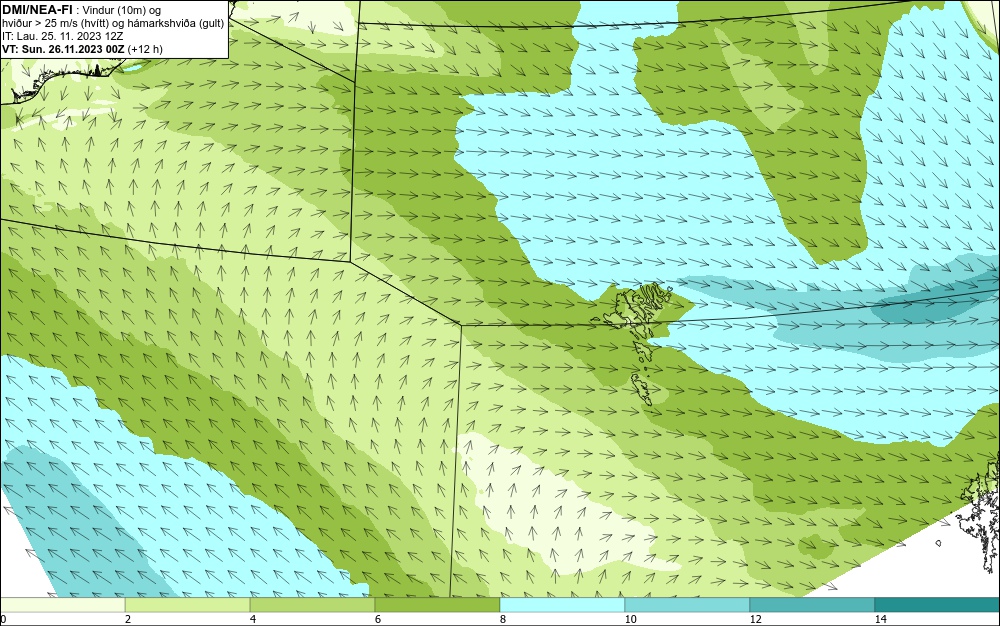Viewport: 1000px width, 626px height.
Task: Click the 6–8 m/s olive green legend swatch
Action: (x=438, y=605)
